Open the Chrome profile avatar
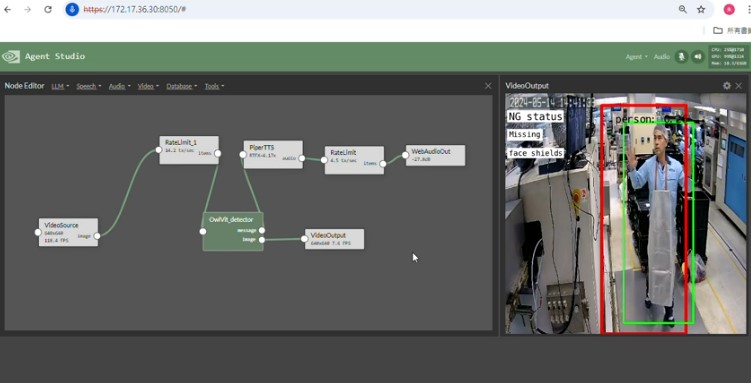 [729, 10]
